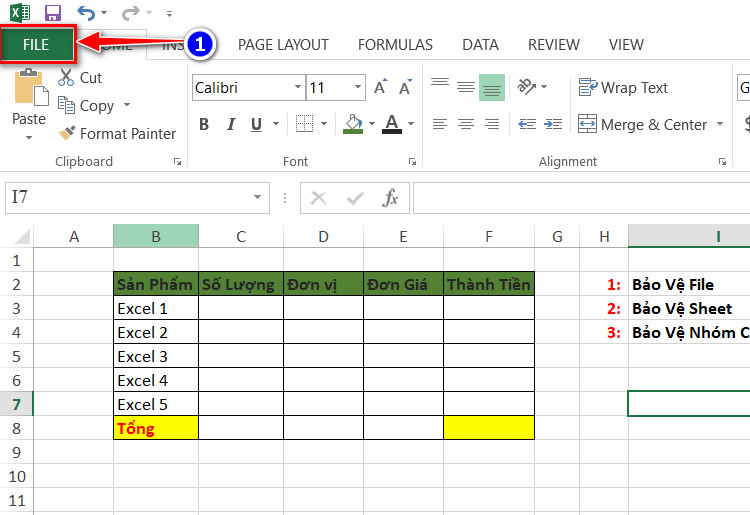Toggle Underline formatting

(x=256, y=124)
